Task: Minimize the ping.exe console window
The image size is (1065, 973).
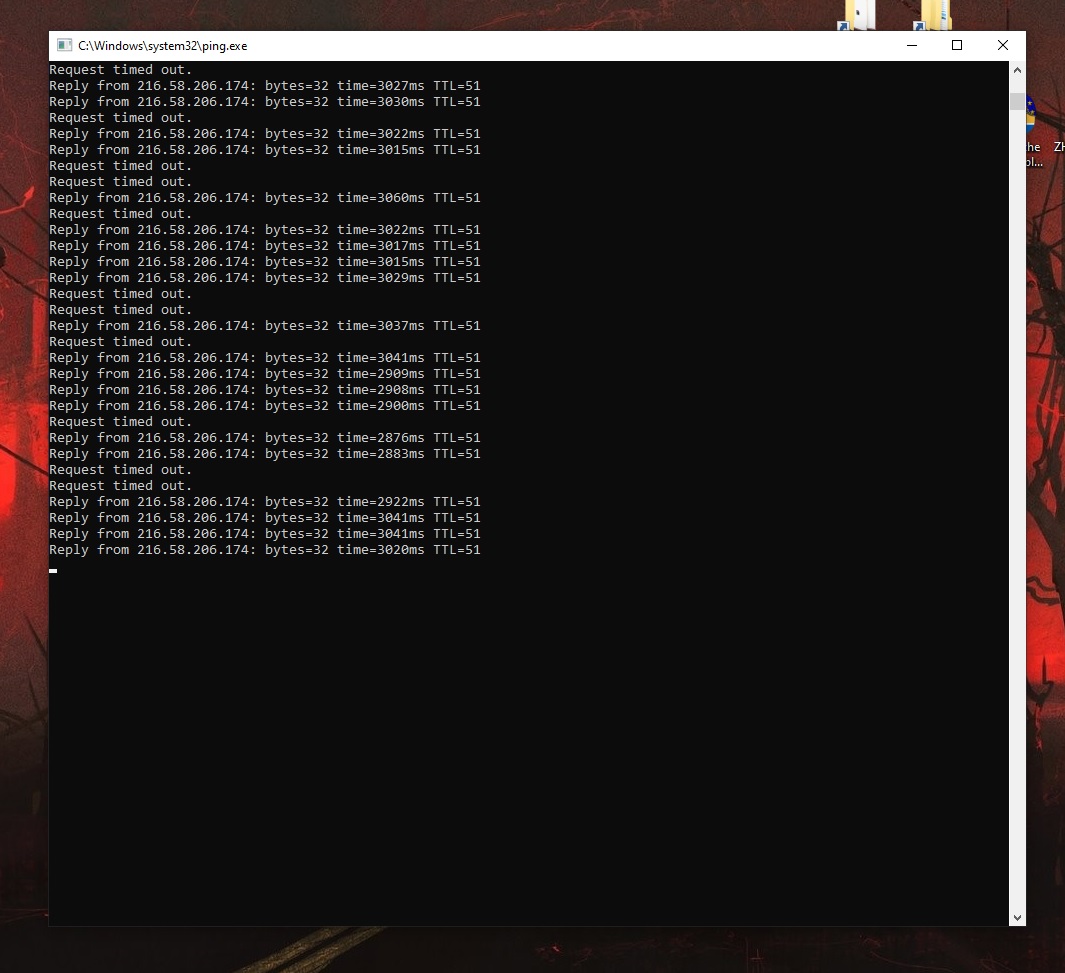Action: [x=912, y=45]
